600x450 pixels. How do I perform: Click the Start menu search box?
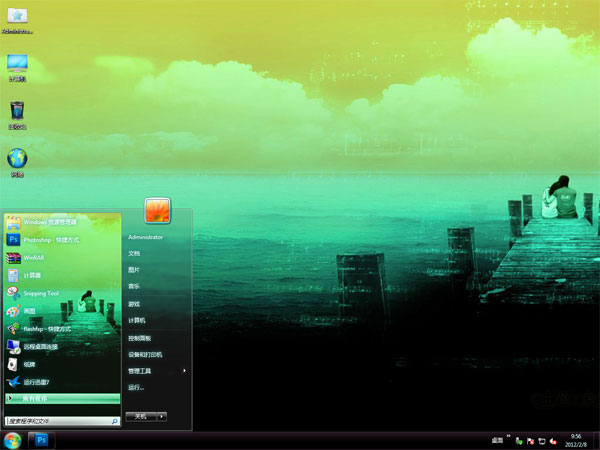(x=58, y=421)
